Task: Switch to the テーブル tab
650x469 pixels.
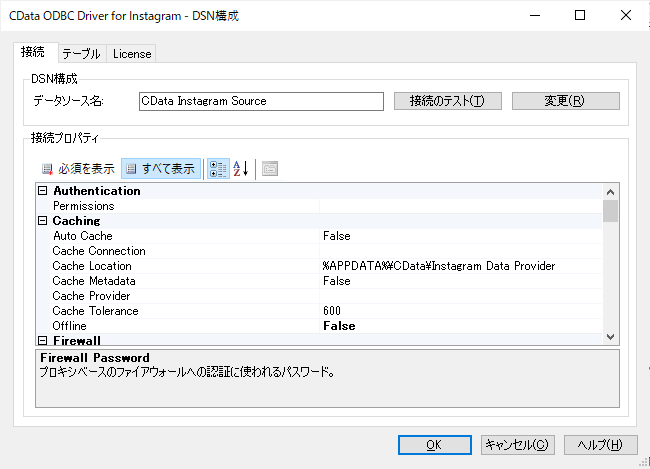Action: [81, 54]
